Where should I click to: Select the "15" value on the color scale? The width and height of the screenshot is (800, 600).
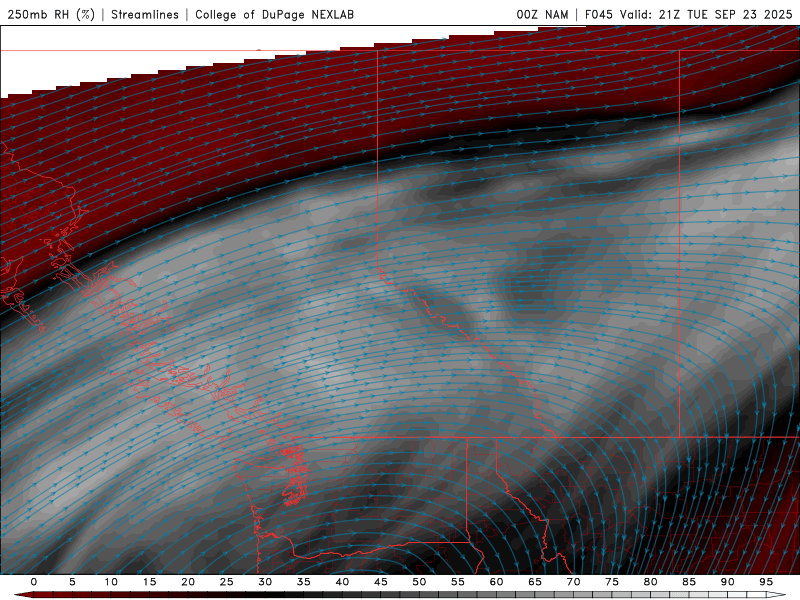(149, 582)
